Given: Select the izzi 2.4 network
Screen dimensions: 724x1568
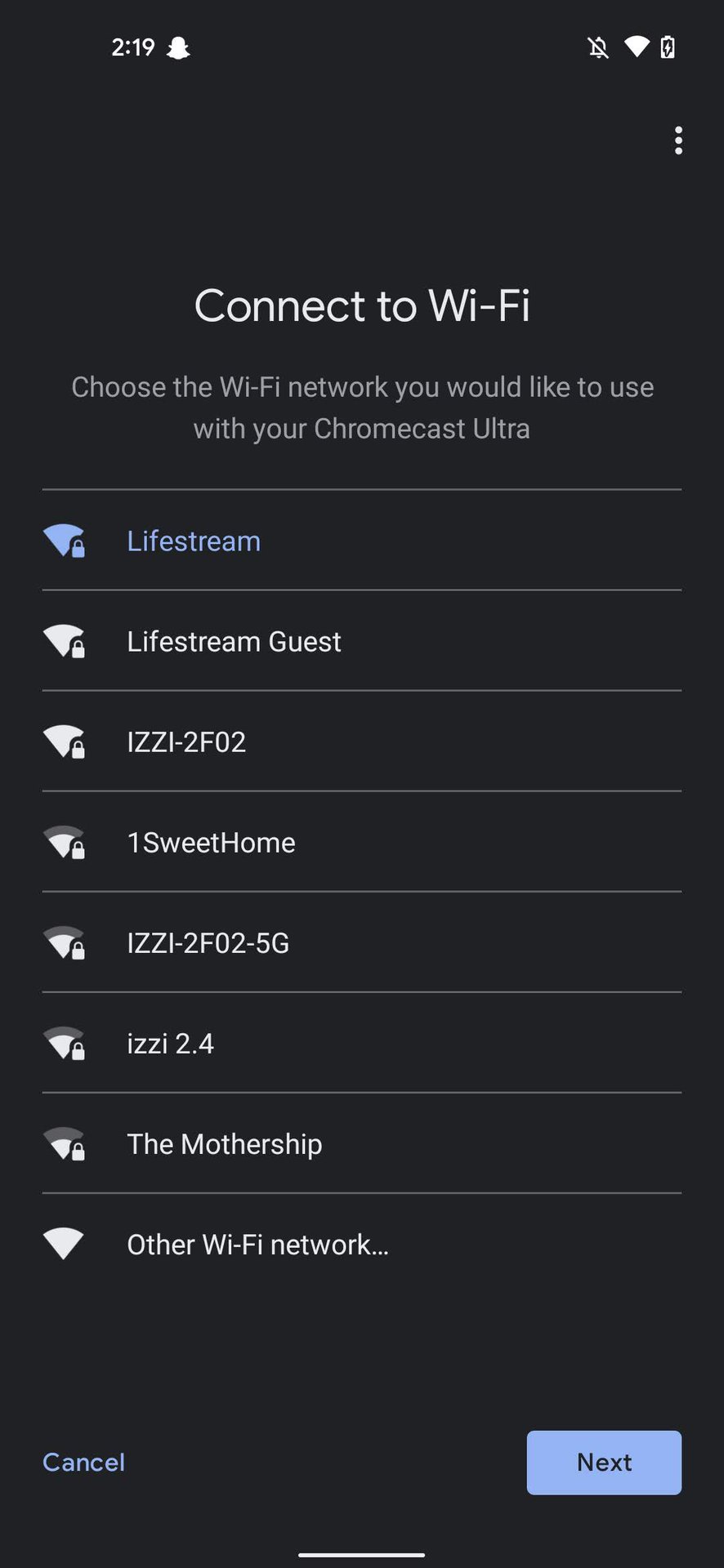Looking at the screenshot, I should [x=170, y=1044].
